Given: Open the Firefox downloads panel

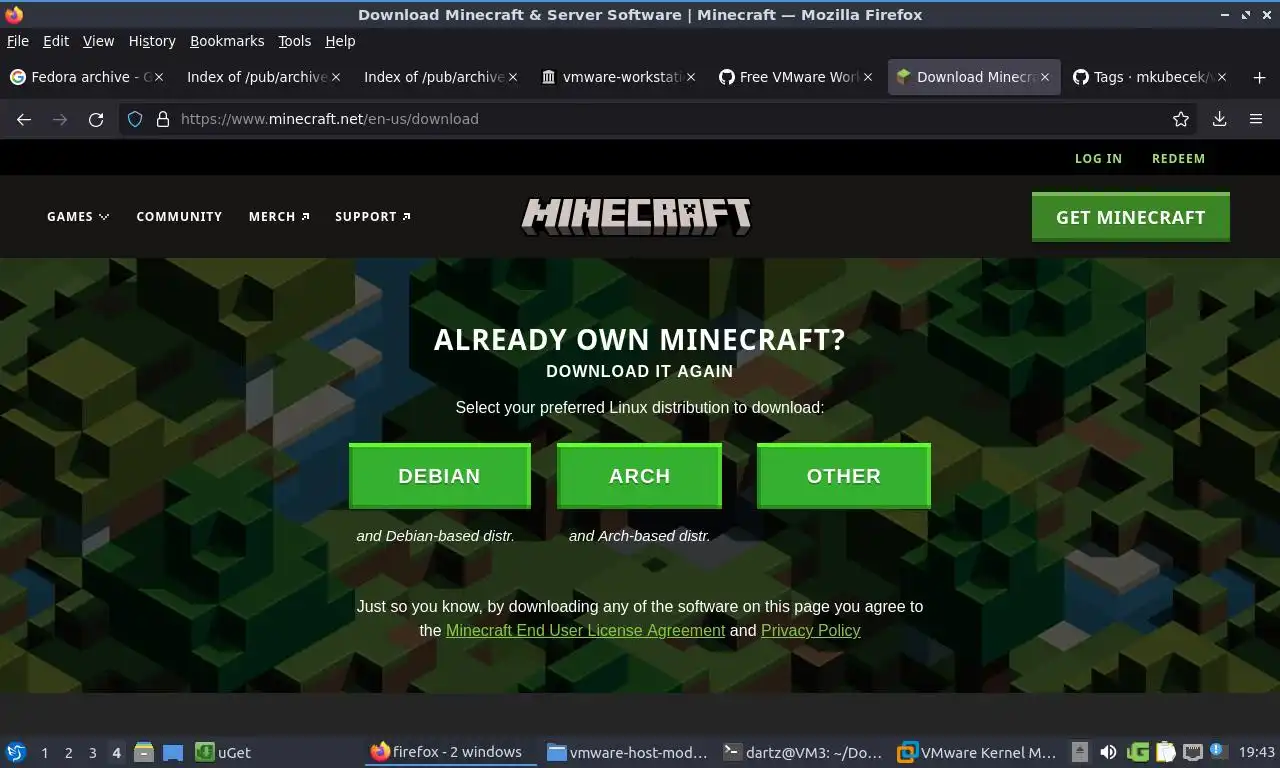Looking at the screenshot, I should (x=1219, y=119).
